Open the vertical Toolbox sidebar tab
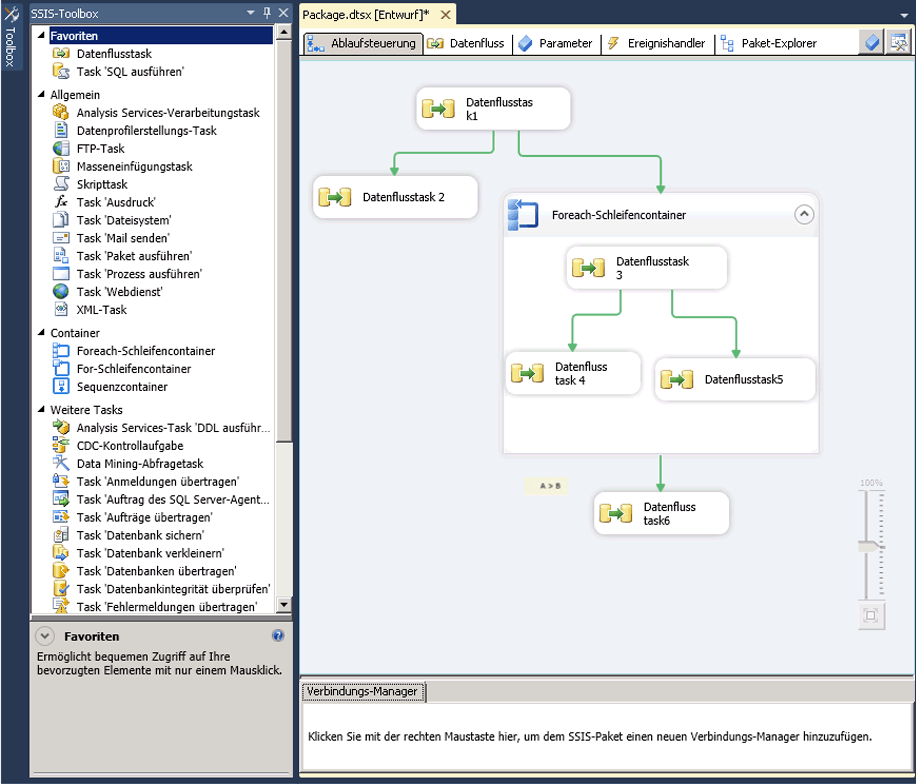This screenshot has height=784, width=916. 12,40
